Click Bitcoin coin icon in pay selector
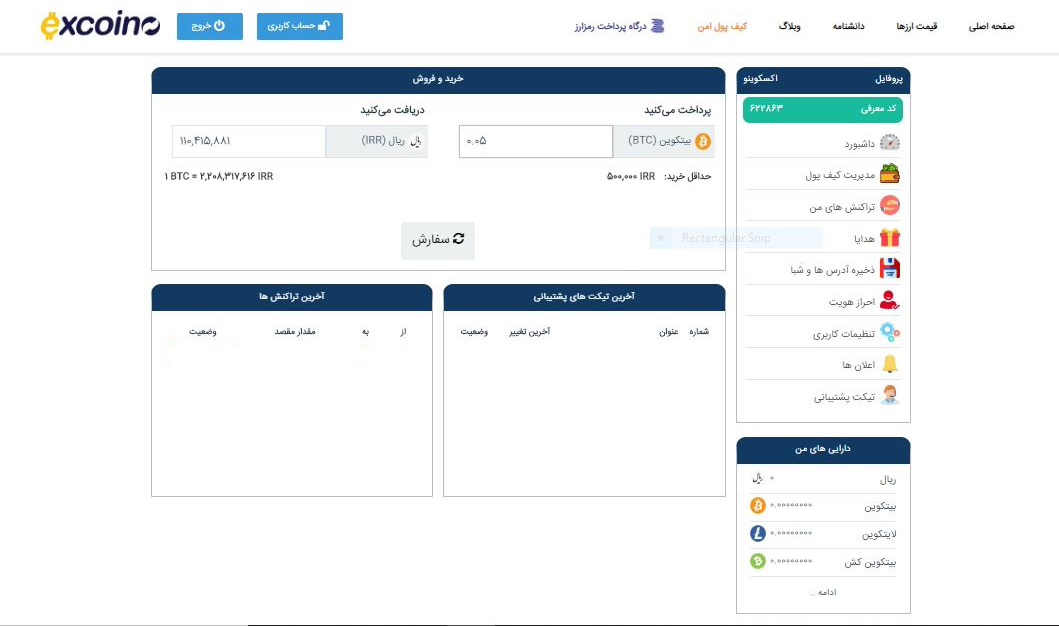This screenshot has height=626, width=1059. click(x=703, y=141)
